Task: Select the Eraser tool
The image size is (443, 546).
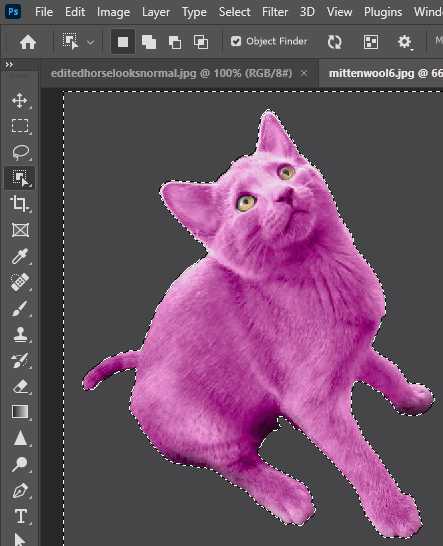Action: 20,387
